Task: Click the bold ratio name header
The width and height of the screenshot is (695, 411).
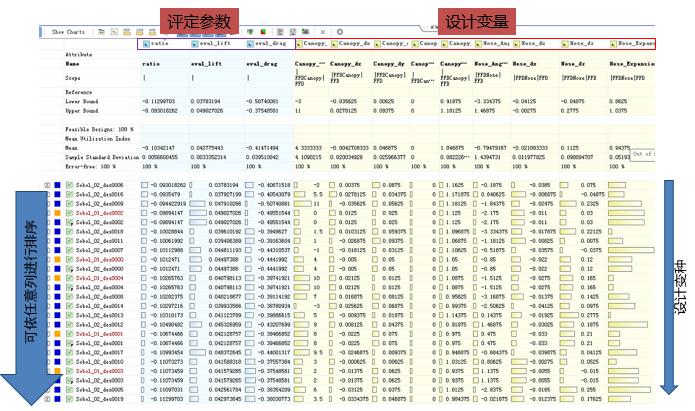Action: 151,64
